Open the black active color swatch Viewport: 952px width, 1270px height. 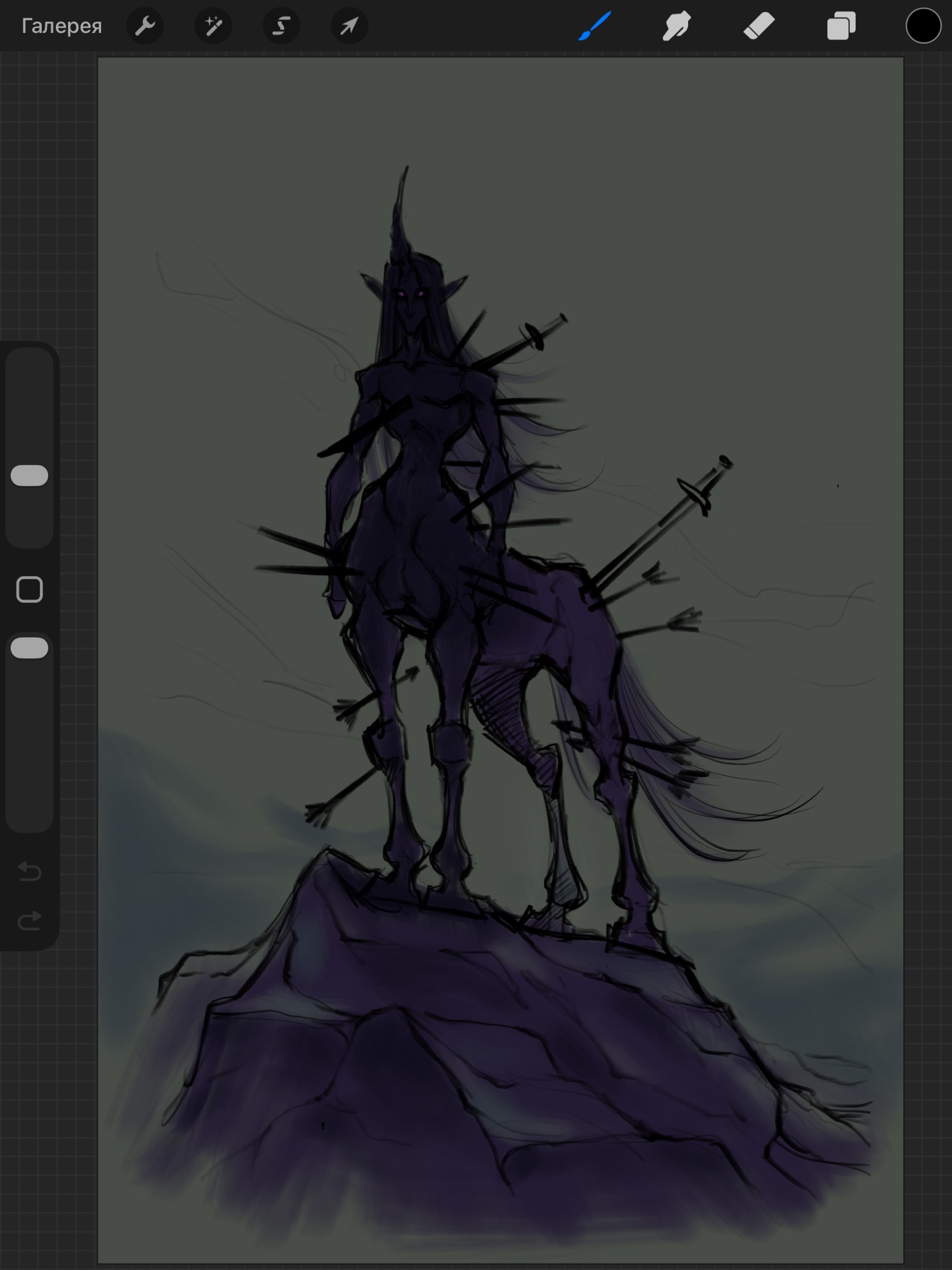(x=923, y=26)
